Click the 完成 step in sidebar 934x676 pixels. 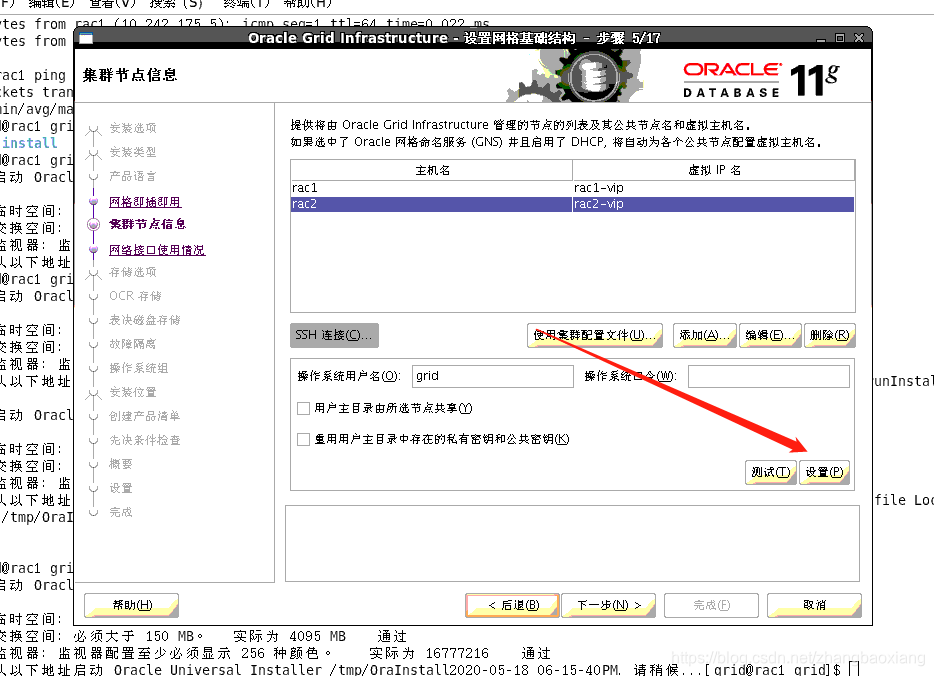click(121, 512)
